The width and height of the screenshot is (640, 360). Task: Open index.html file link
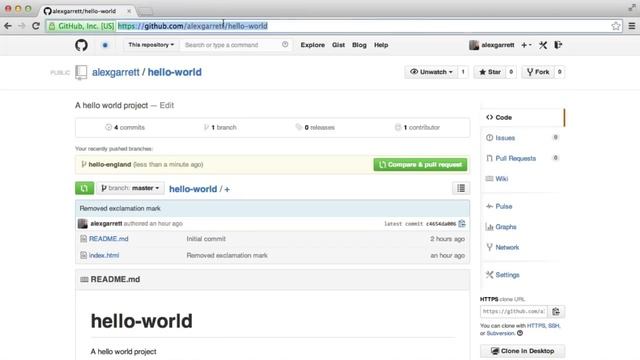[x=104, y=255]
